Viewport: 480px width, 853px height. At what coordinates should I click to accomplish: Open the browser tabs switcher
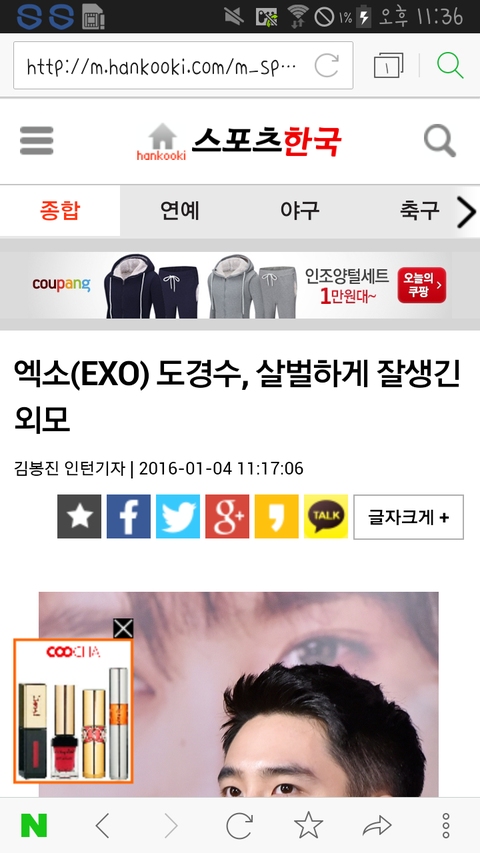pyautogui.click(x=389, y=66)
